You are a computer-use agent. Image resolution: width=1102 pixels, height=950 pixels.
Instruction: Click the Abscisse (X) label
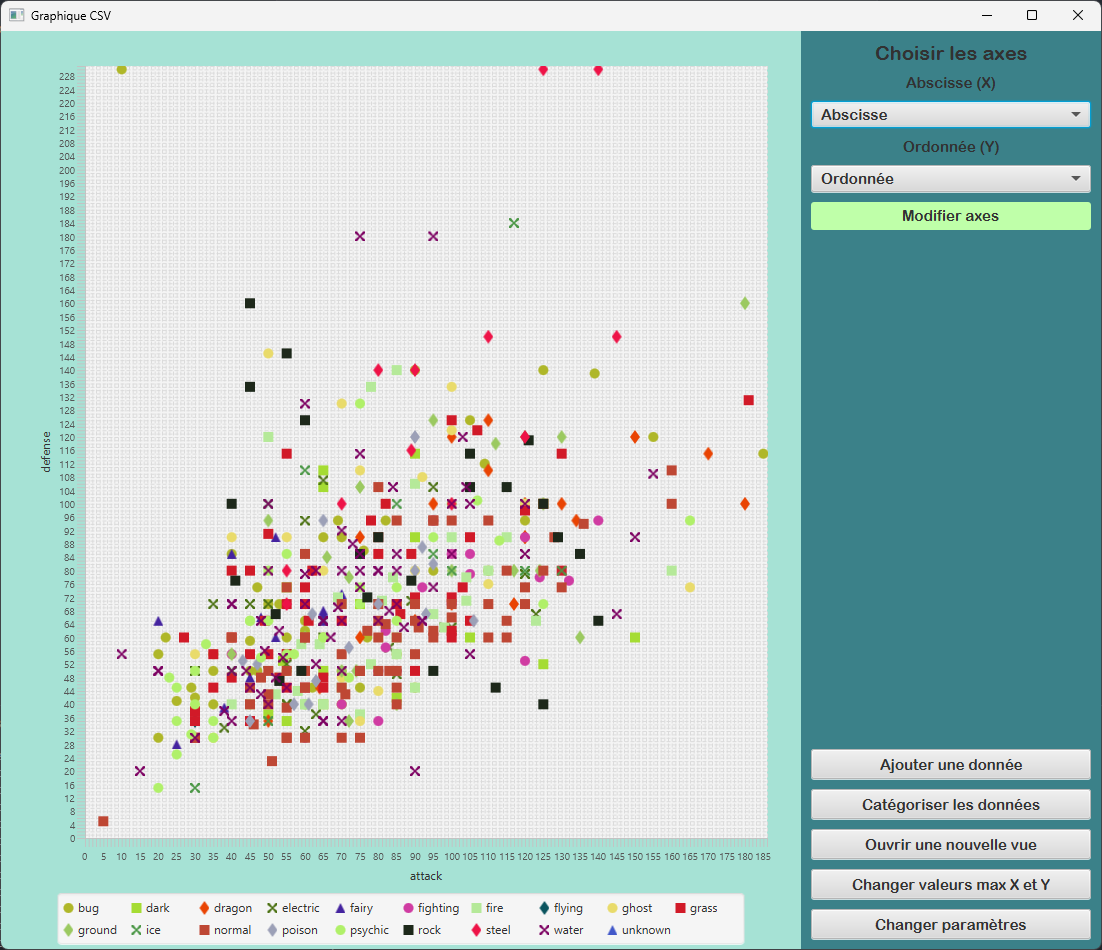pyautogui.click(x=950, y=83)
